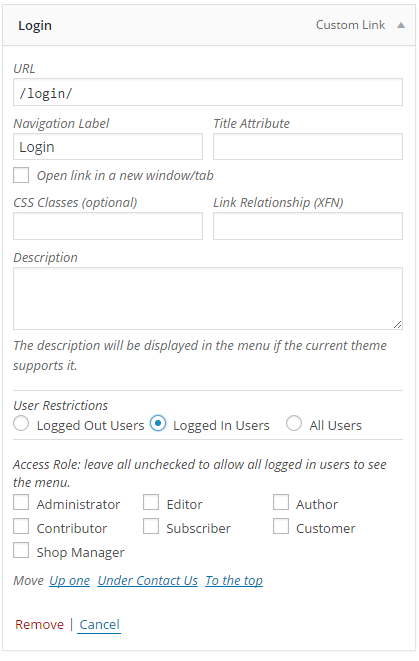Image resolution: width=419 pixels, height=661 pixels.
Task: Collapse the Login menu item arrow
Action: coord(401,25)
